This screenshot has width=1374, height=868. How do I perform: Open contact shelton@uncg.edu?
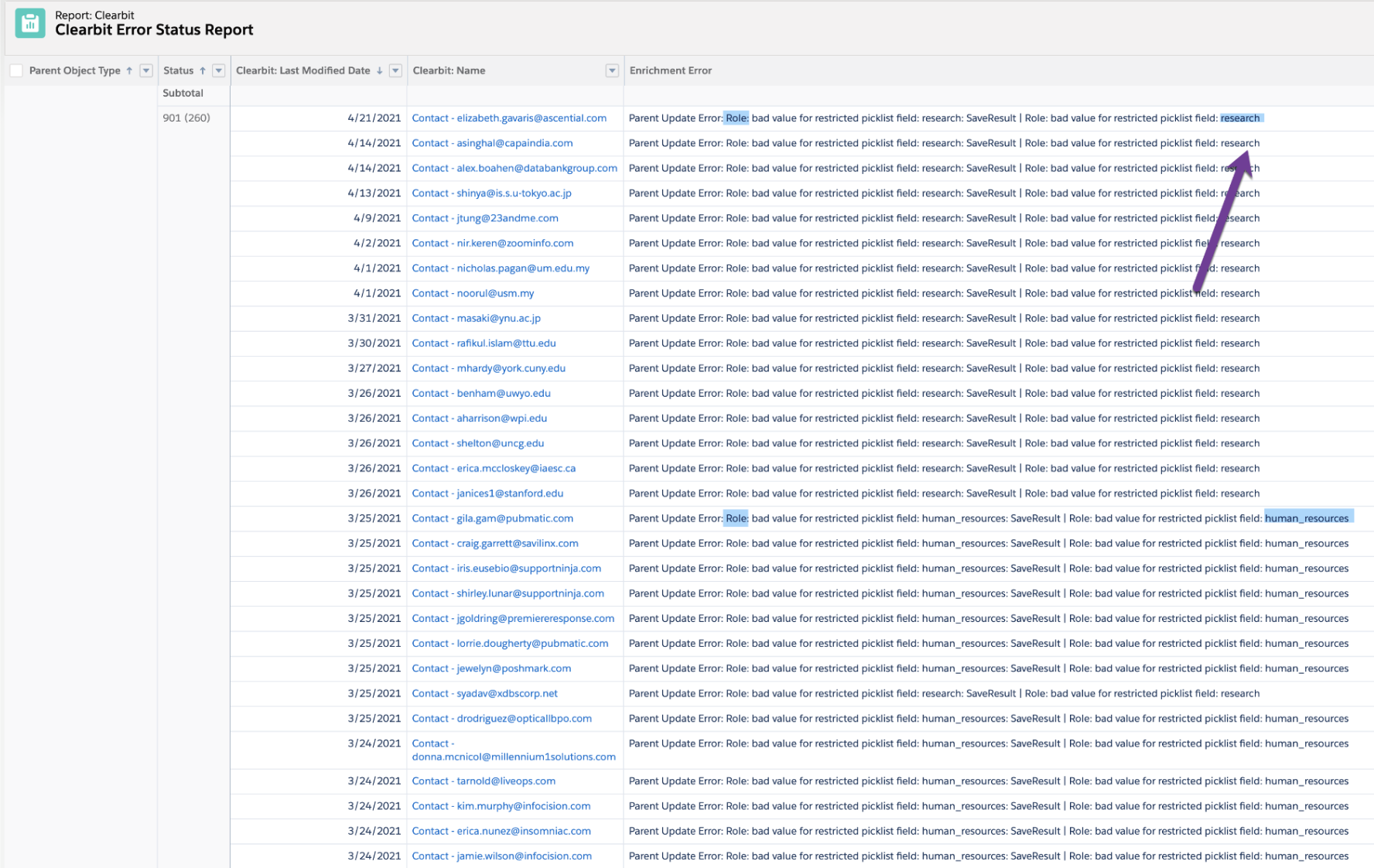pyautogui.click(x=477, y=443)
